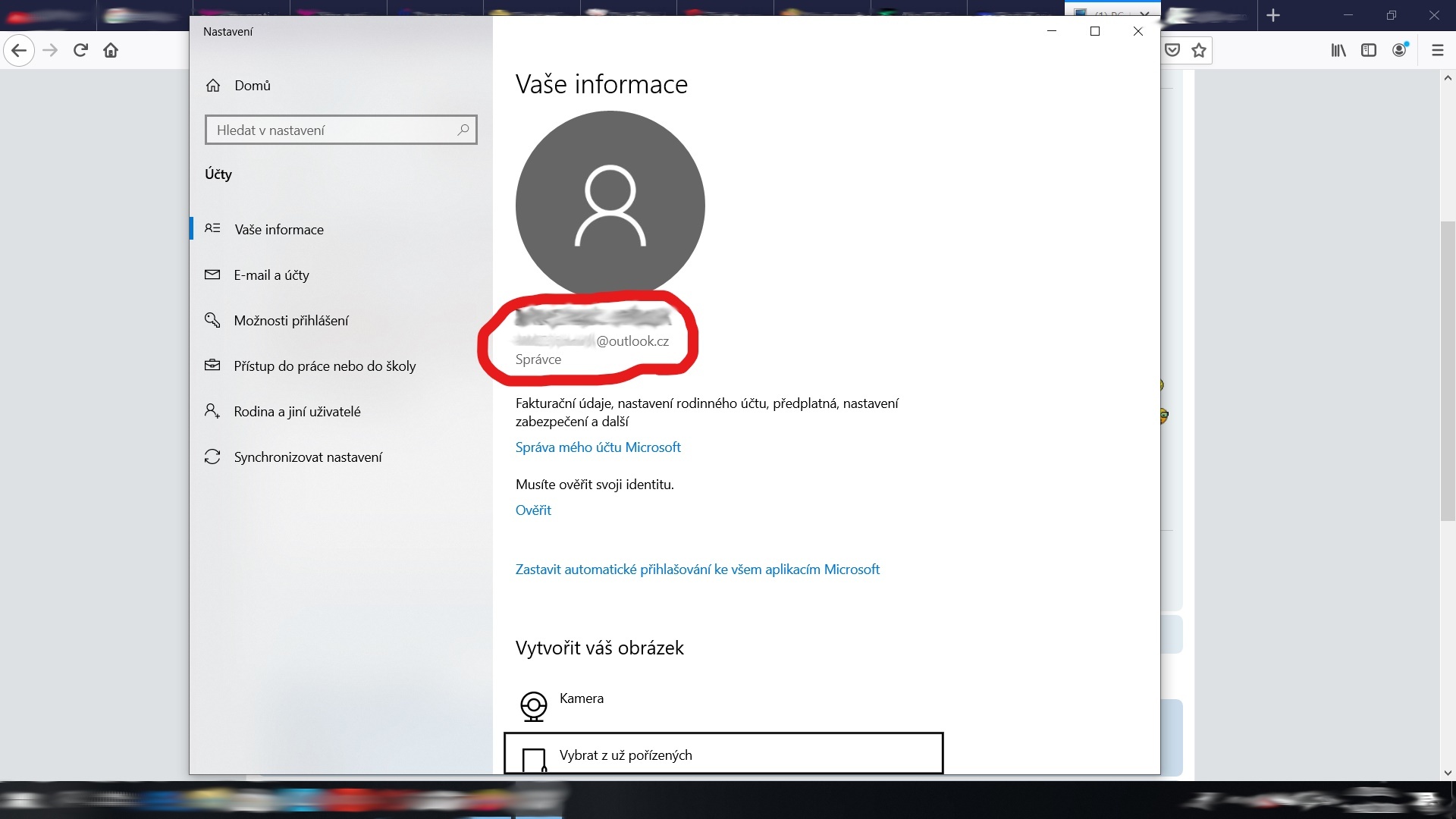
Task: Click the key icon for Možnosti přihlášení
Action: click(212, 320)
